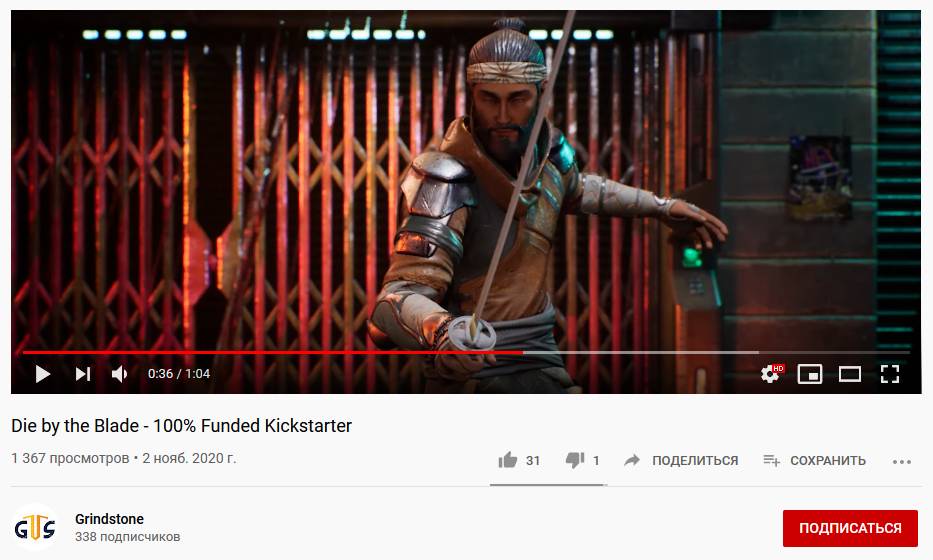
Task: Mute the video volume
Action: (120, 374)
